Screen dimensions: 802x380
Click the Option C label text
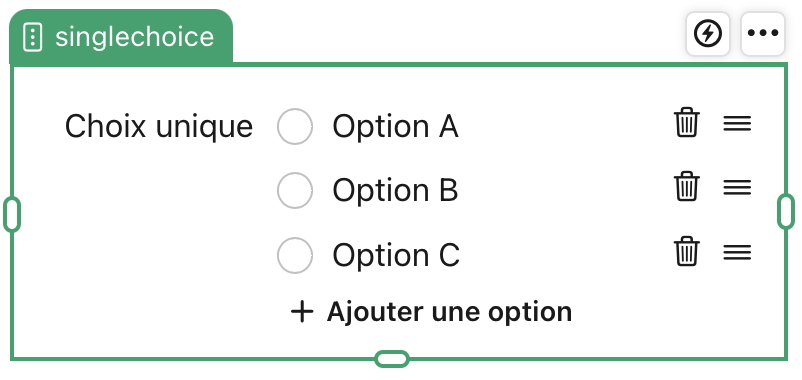[396, 255]
